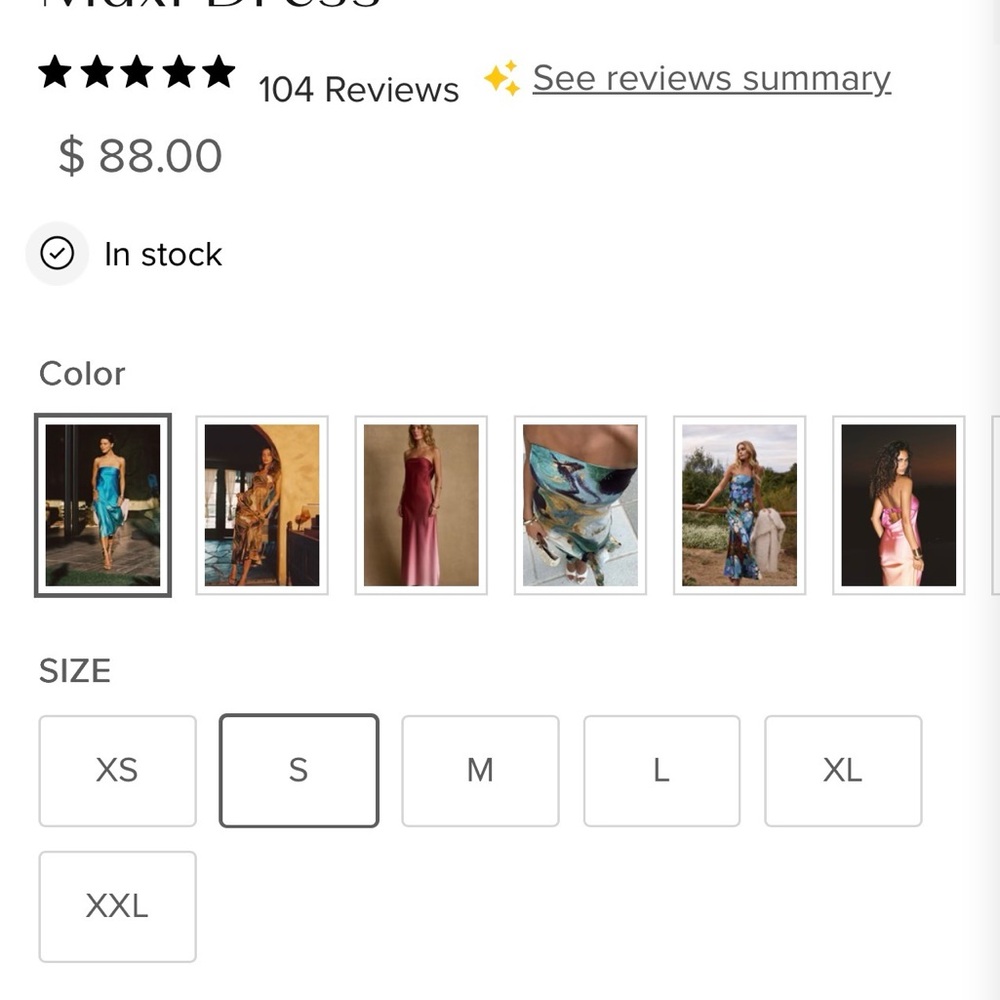
Task: Click the In stock label
Action: 163,254
